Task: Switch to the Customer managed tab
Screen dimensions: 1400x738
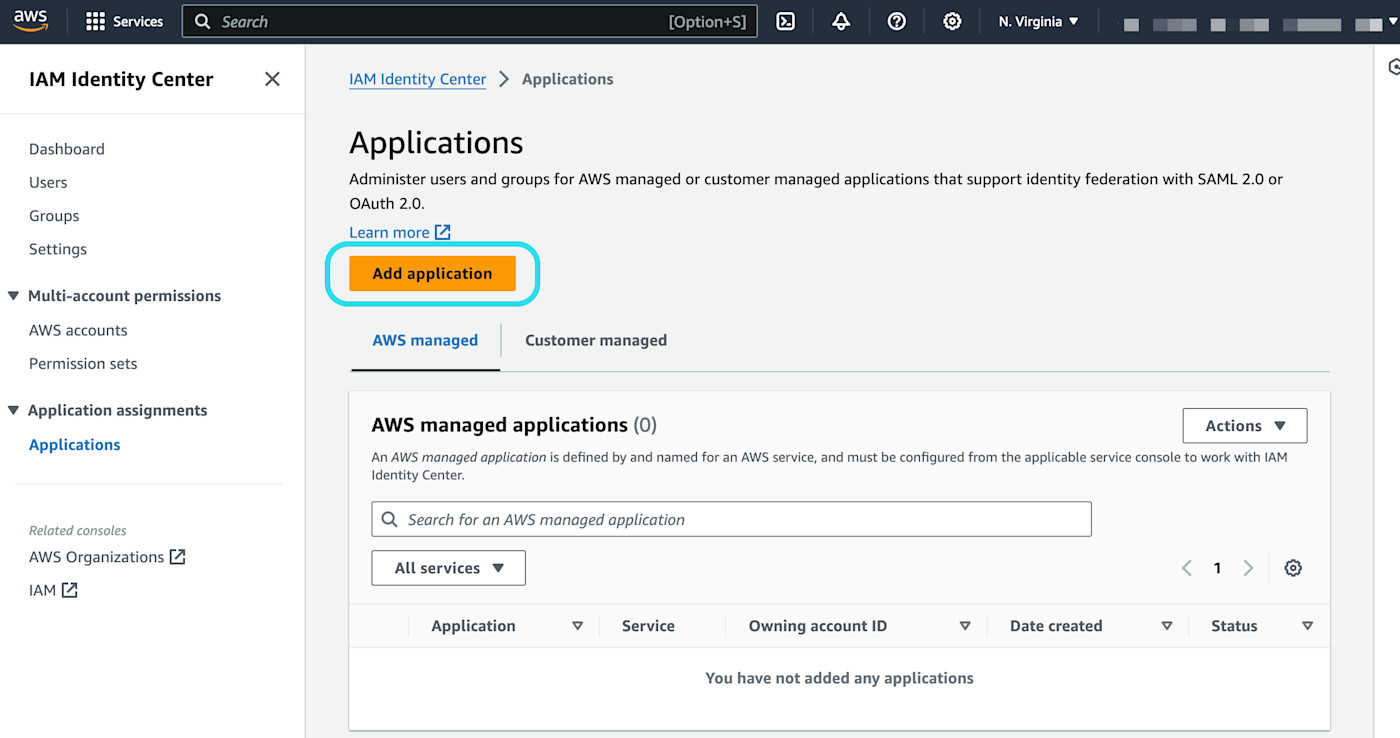Action: pos(595,340)
